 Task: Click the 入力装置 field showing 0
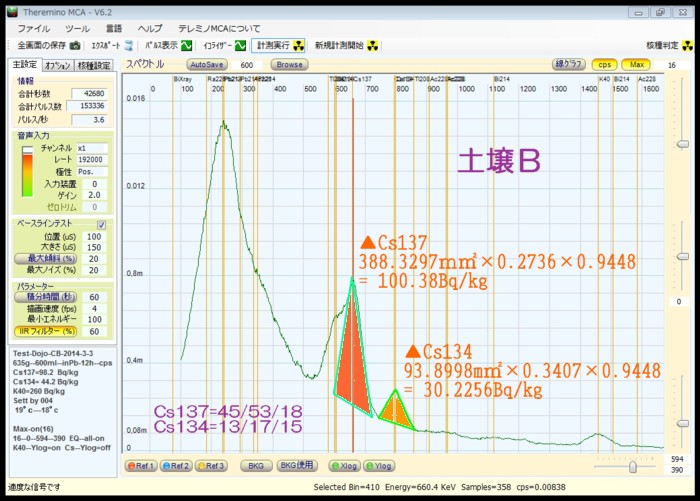pos(94,184)
